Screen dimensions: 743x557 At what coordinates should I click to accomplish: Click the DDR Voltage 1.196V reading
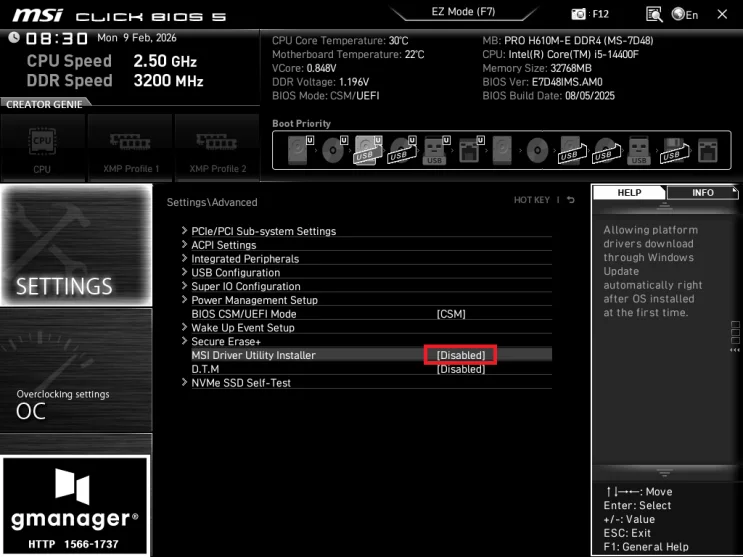click(x=320, y=82)
